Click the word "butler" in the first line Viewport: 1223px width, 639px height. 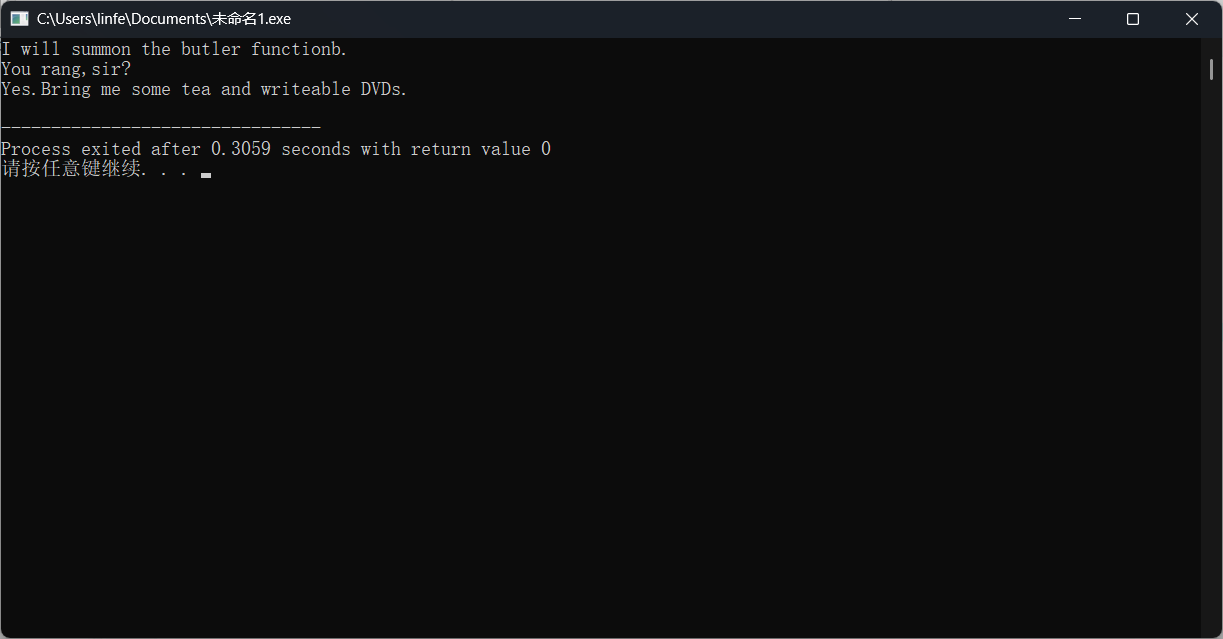211,49
